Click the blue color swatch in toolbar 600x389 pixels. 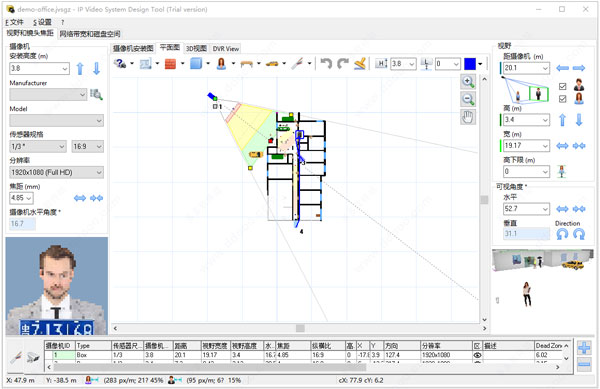(x=470, y=64)
